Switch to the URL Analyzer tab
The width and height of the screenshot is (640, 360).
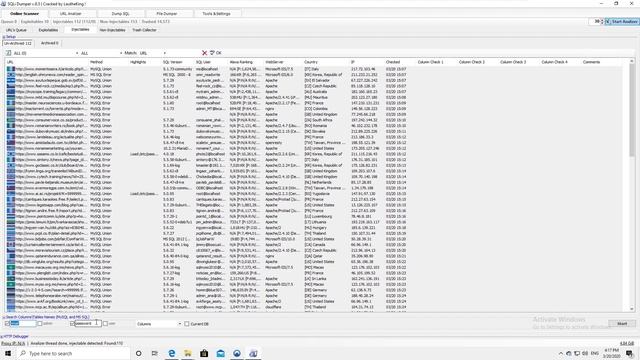71,13
